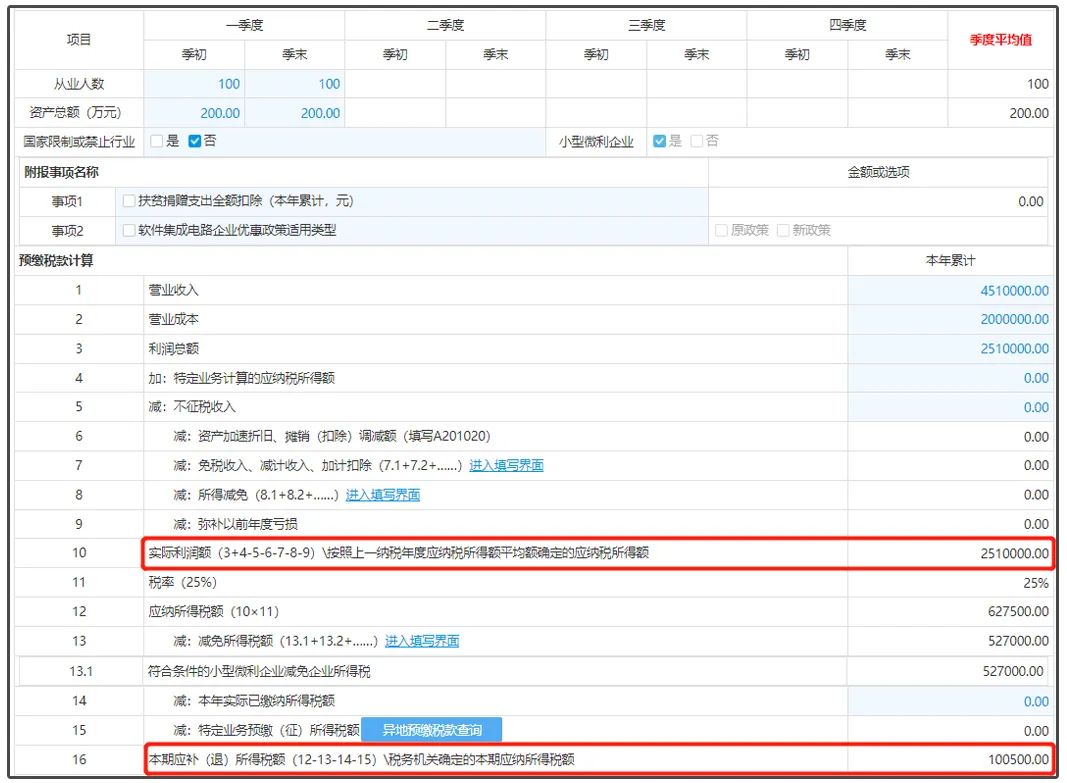Enable 扶贫捐赠支出全额扣除 checkbox
The image size is (1067, 783).
tap(129, 201)
